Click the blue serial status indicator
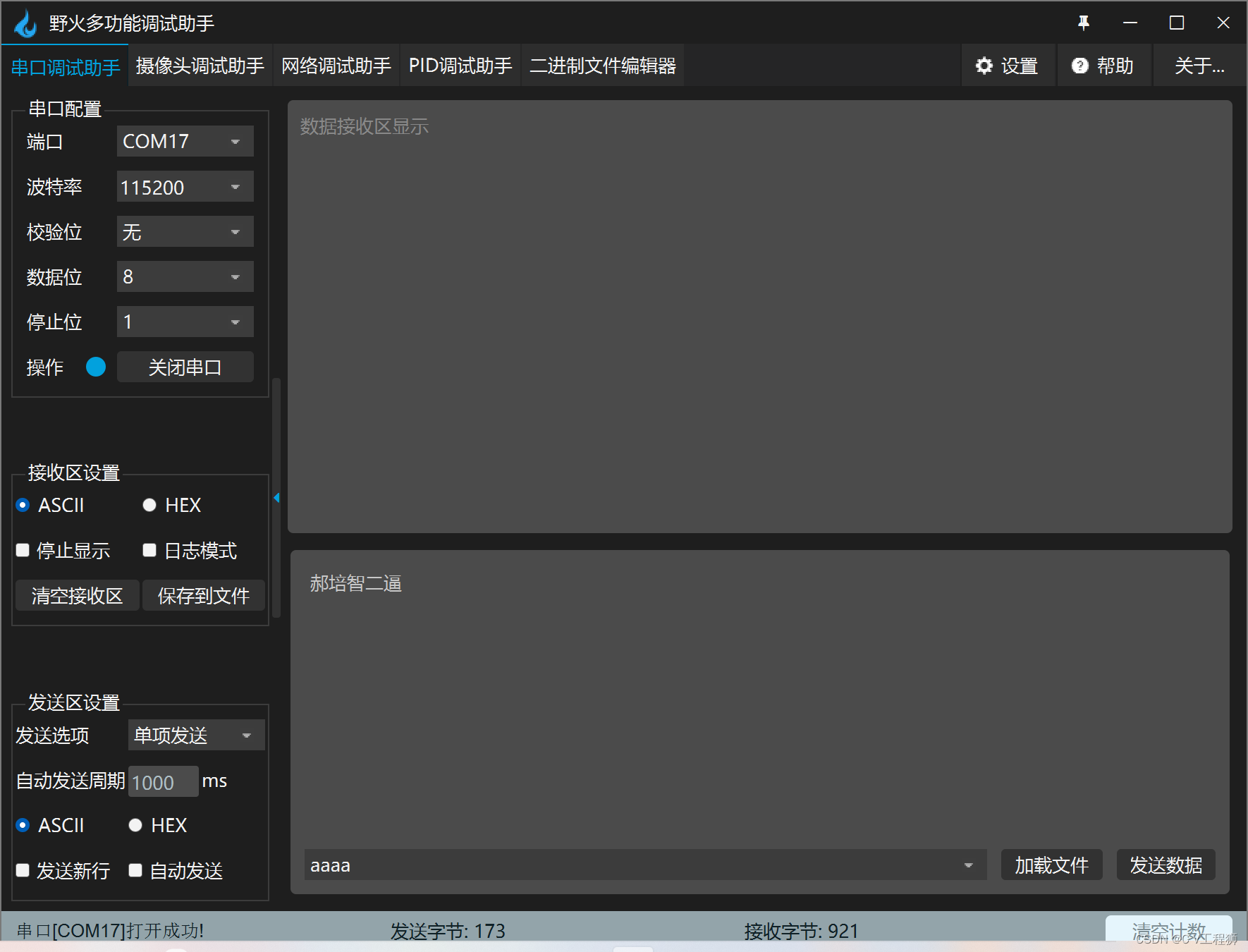Image resolution: width=1248 pixels, height=952 pixels. point(96,367)
